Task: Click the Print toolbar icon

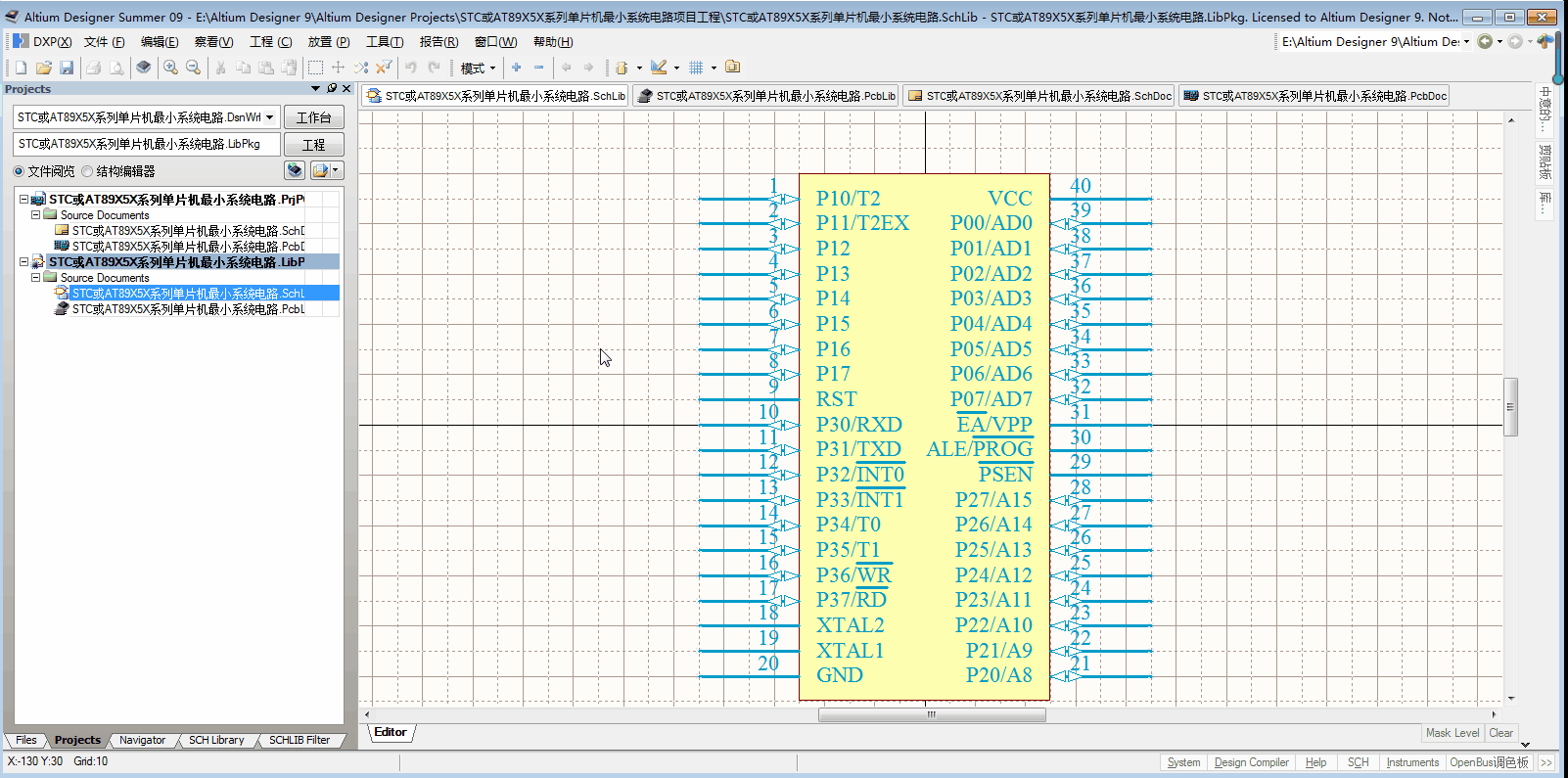Action: pos(93,68)
